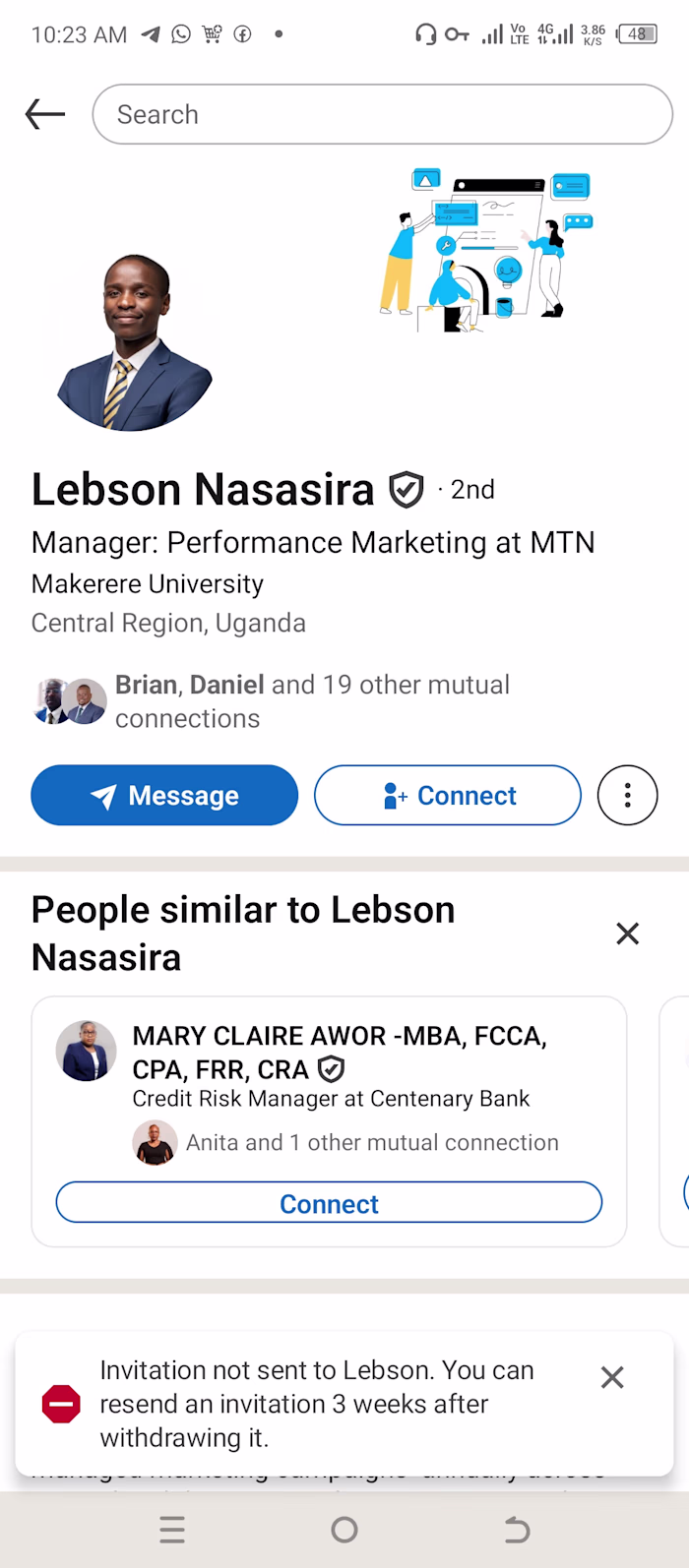View Lebson Nasasira's profile photo
Viewport: 689px width, 1568px height.
click(x=135, y=342)
